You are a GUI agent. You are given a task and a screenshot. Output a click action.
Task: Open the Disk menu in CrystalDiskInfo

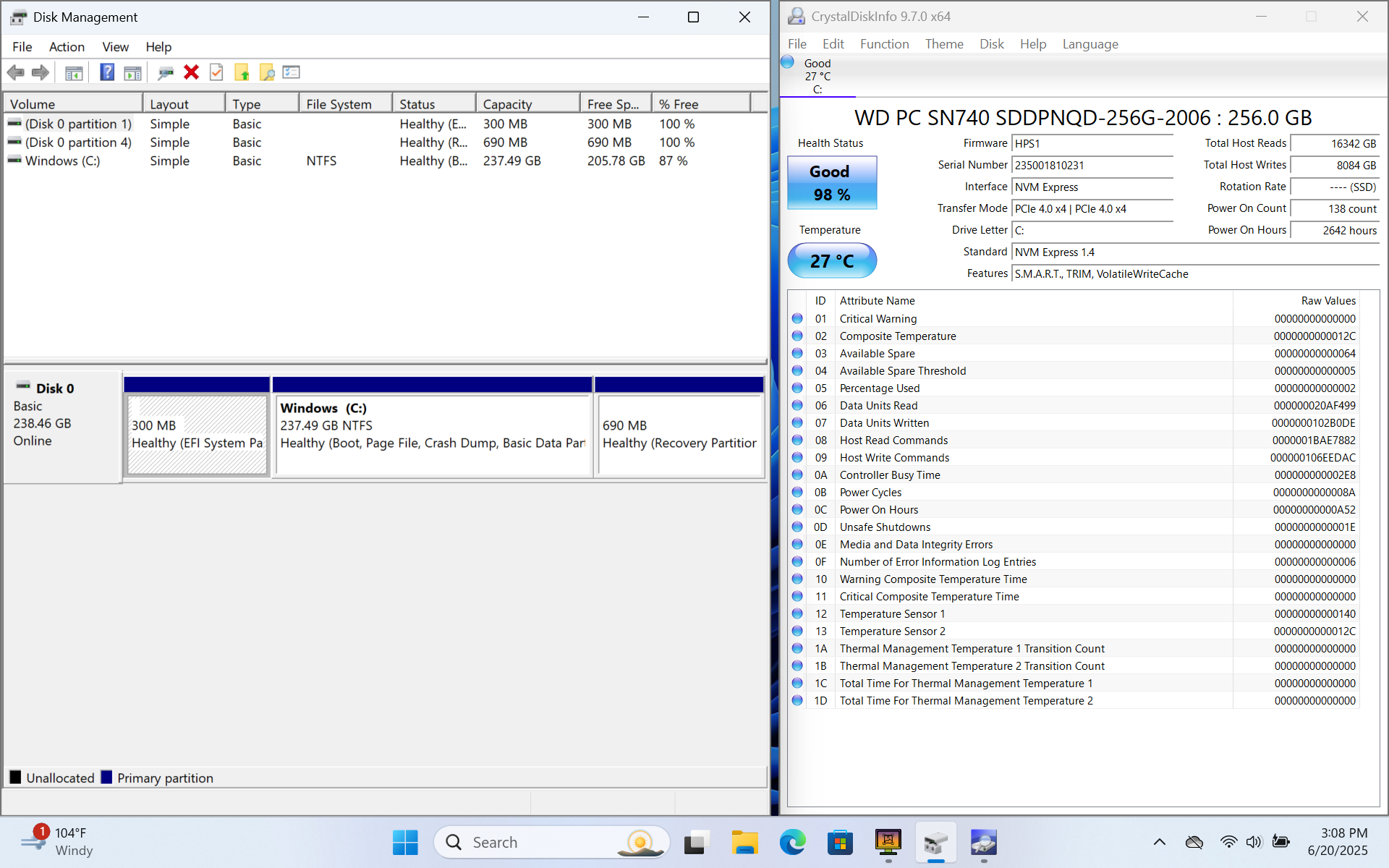tap(991, 44)
